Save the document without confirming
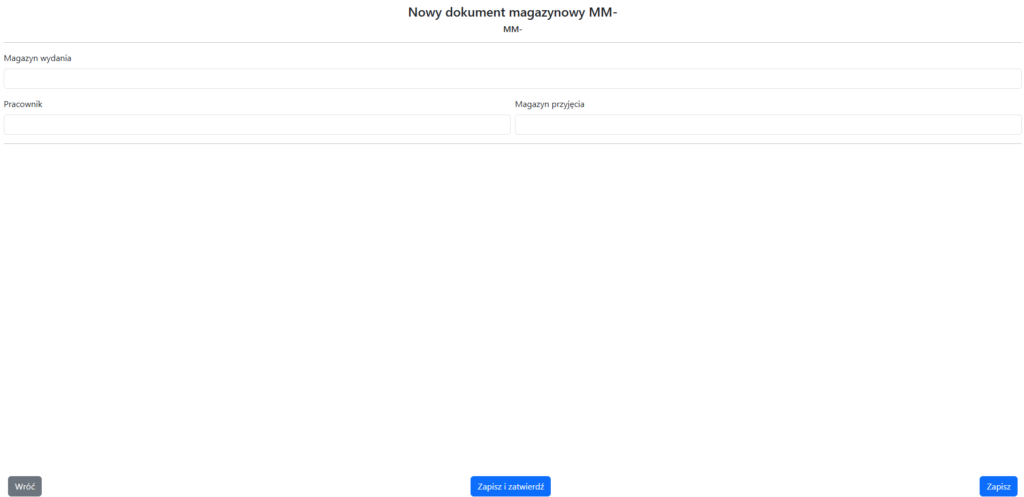This screenshot has height=497, width=1024. [x=998, y=487]
